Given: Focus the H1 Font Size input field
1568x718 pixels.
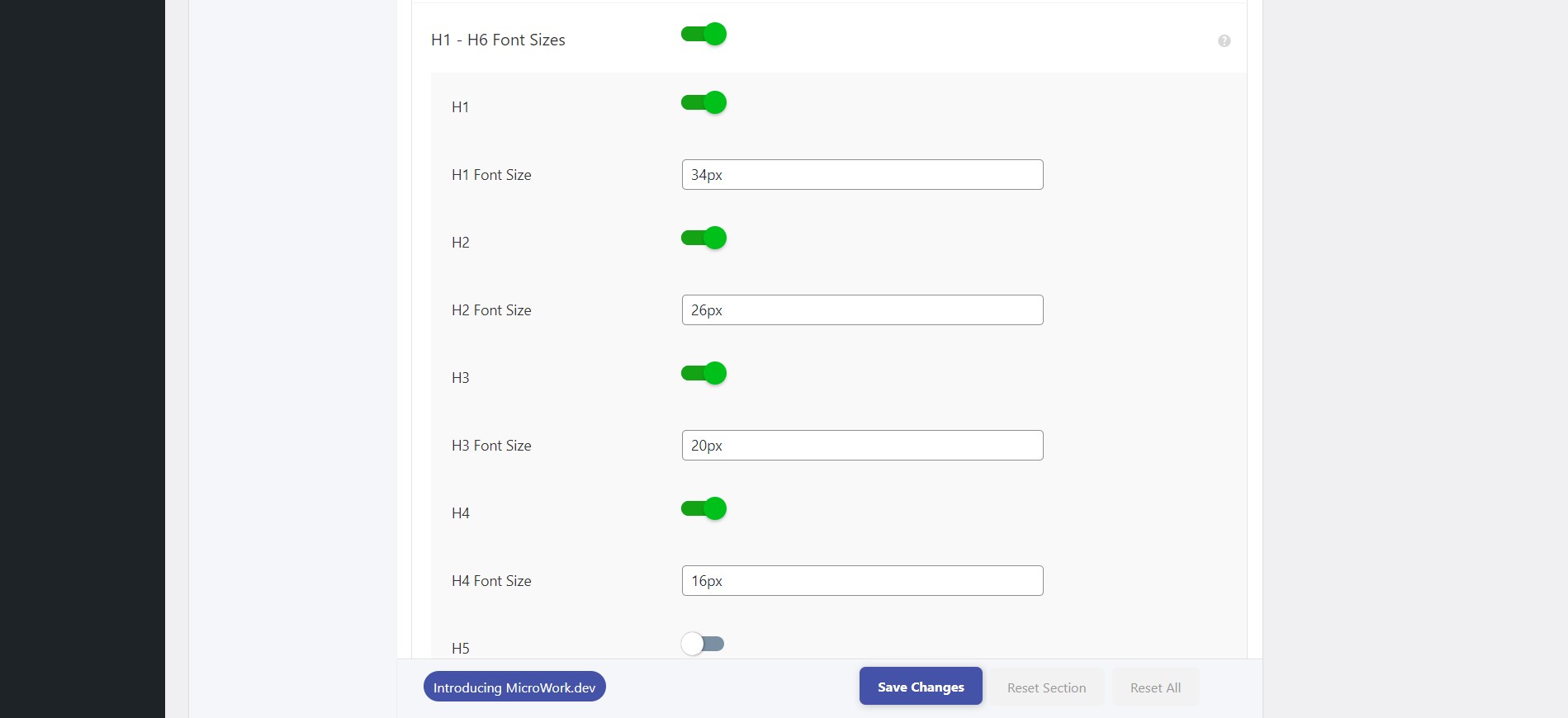Looking at the screenshot, I should tap(862, 175).
